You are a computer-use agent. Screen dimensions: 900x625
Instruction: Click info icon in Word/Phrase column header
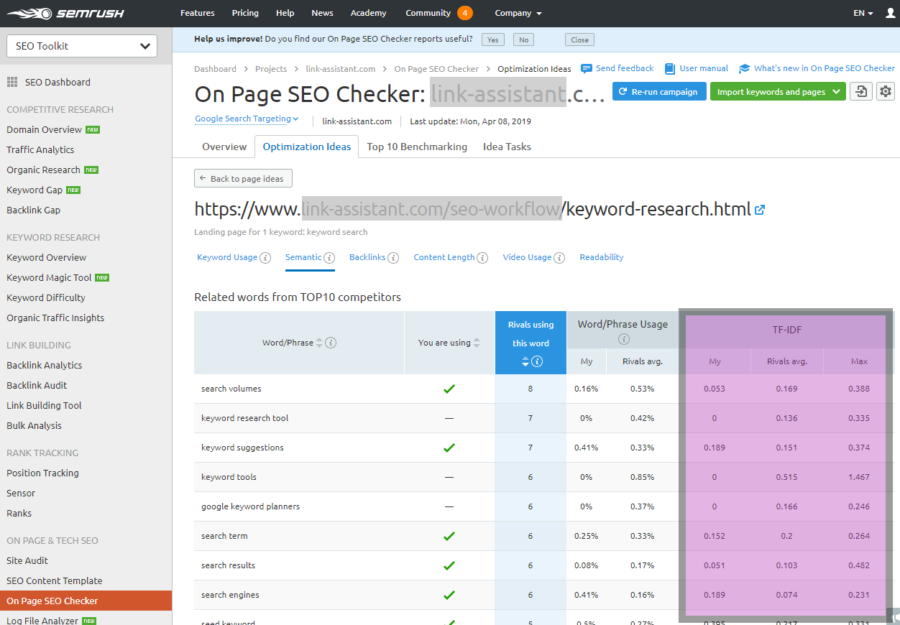click(331, 343)
